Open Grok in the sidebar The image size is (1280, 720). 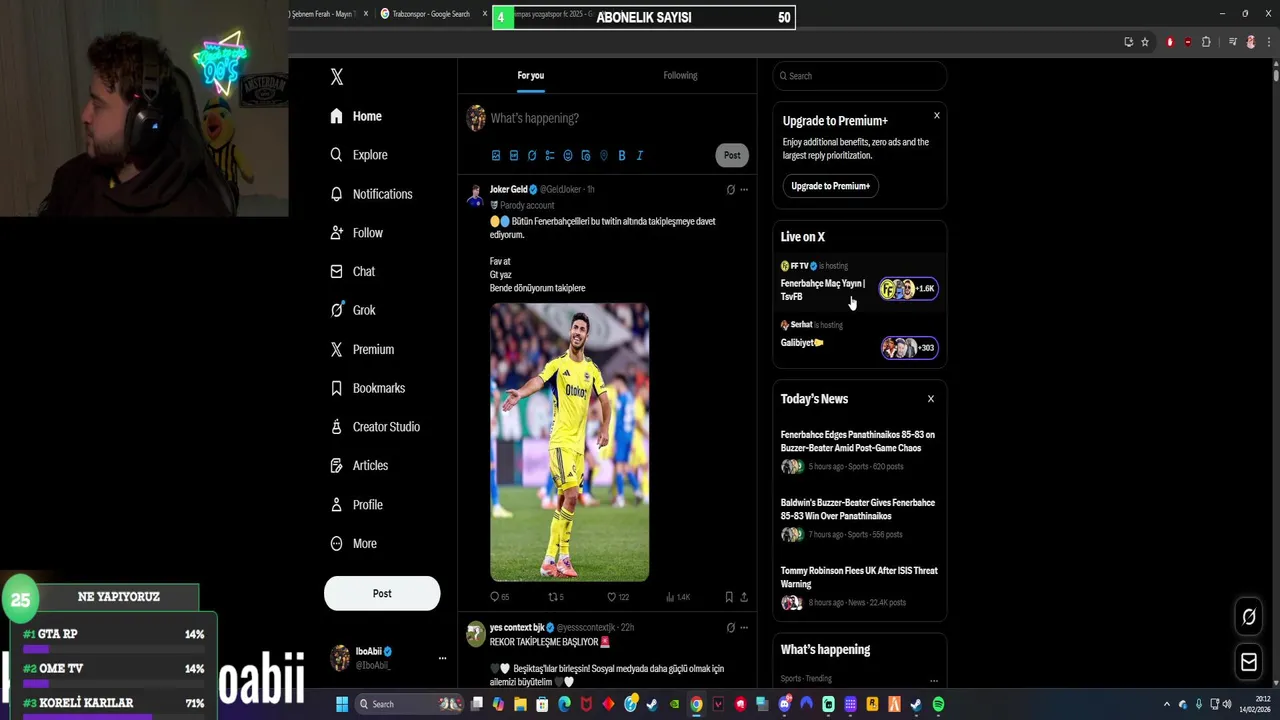point(352,310)
